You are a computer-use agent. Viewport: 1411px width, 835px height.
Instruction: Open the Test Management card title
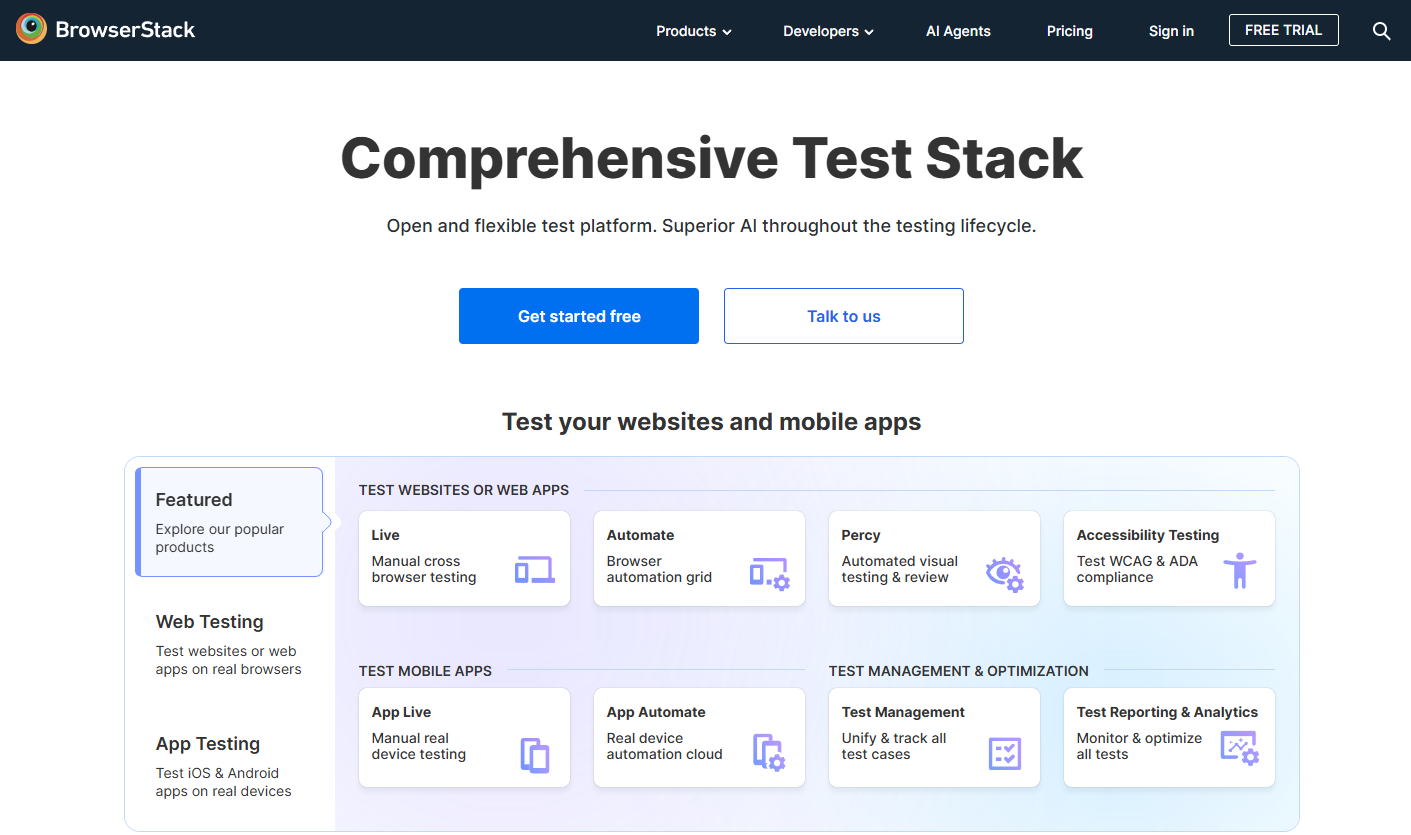[903, 712]
